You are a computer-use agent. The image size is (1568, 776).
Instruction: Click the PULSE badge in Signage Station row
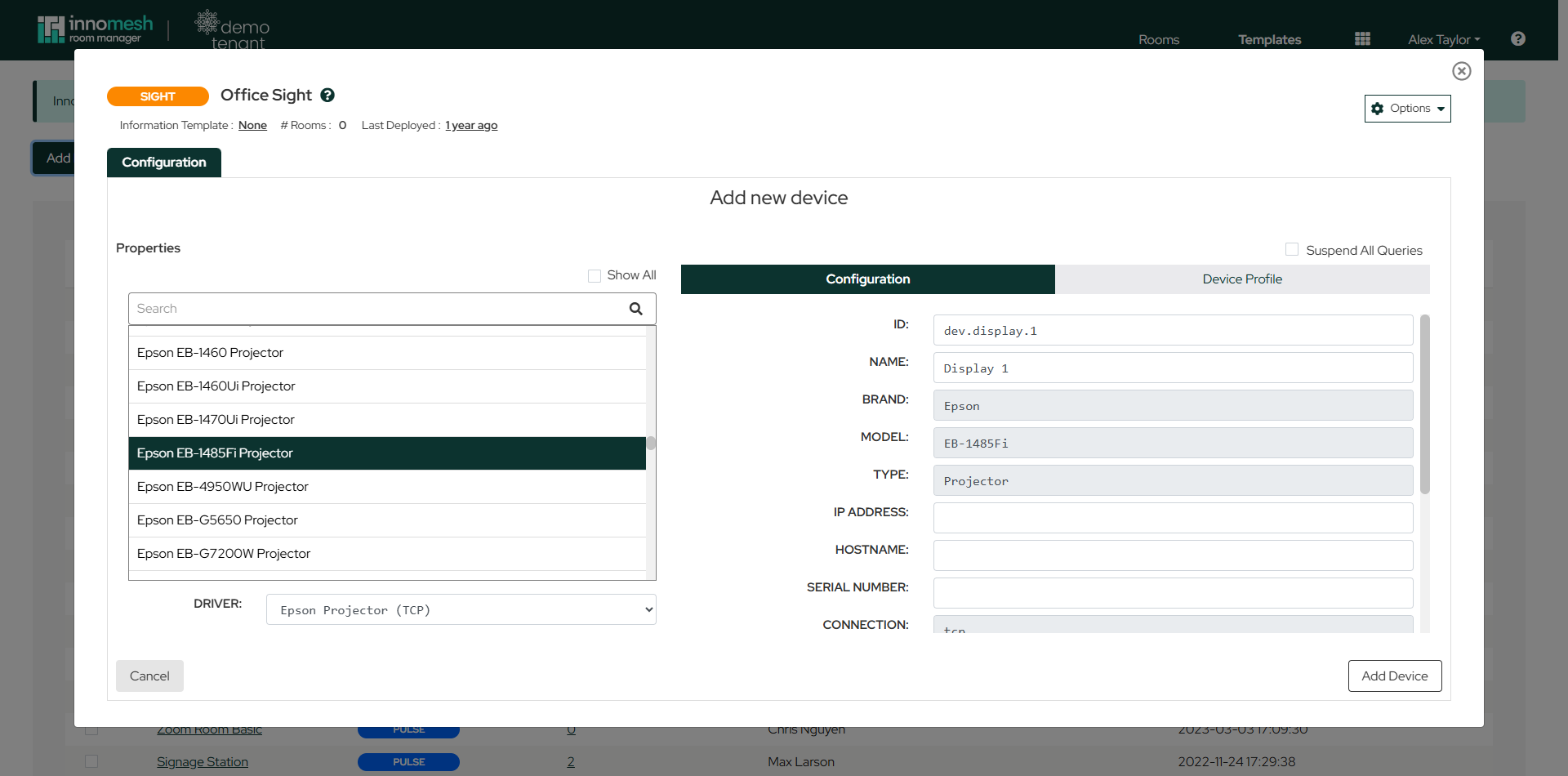pos(408,762)
